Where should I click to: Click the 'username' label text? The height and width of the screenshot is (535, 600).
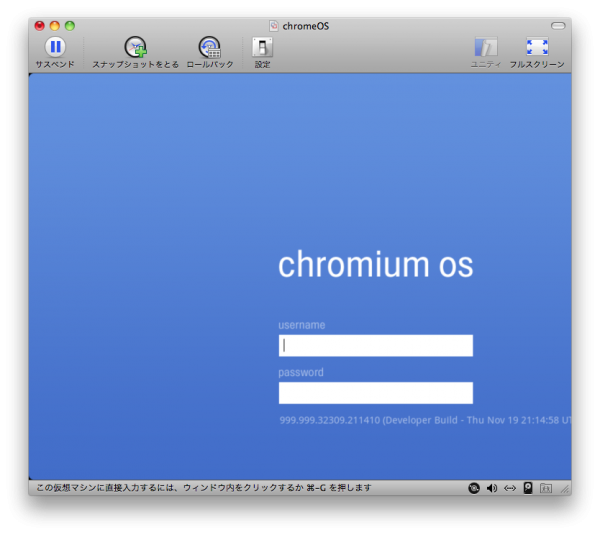point(302,325)
